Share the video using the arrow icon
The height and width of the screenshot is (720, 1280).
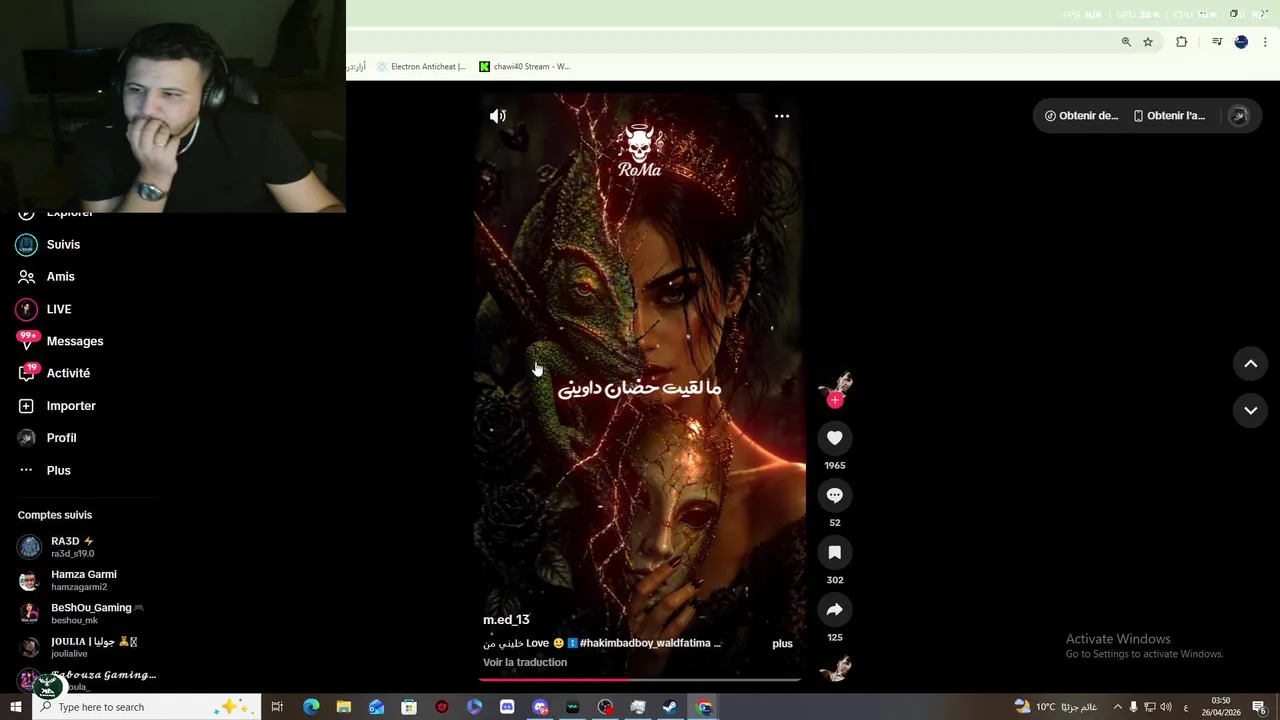point(835,610)
